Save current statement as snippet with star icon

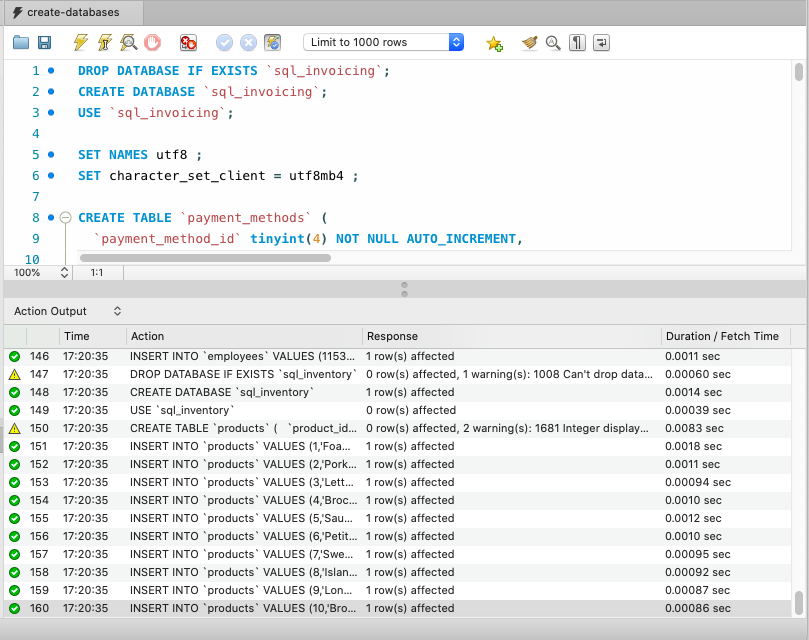pyautogui.click(x=493, y=43)
